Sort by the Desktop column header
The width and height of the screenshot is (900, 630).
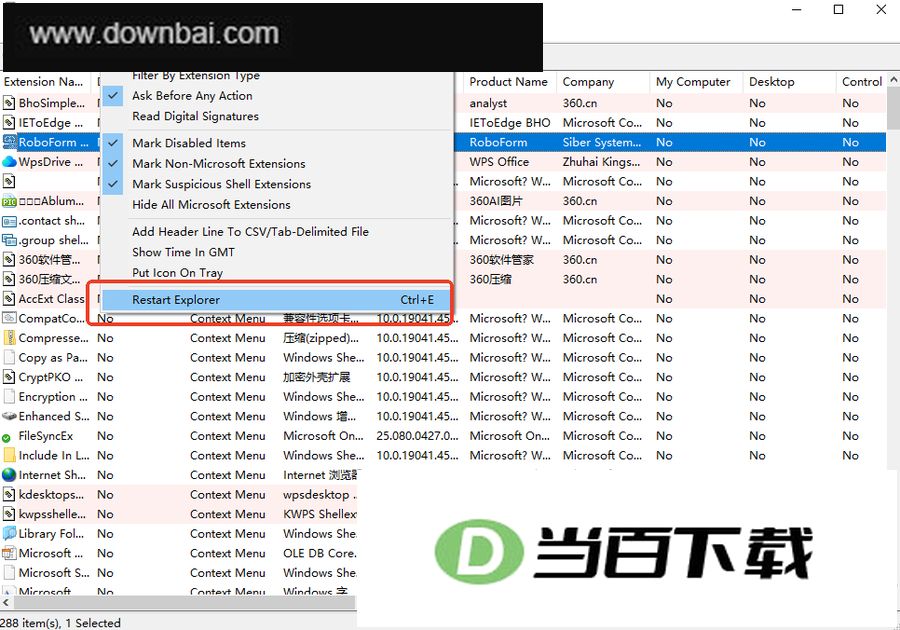click(x=789, y=82)
